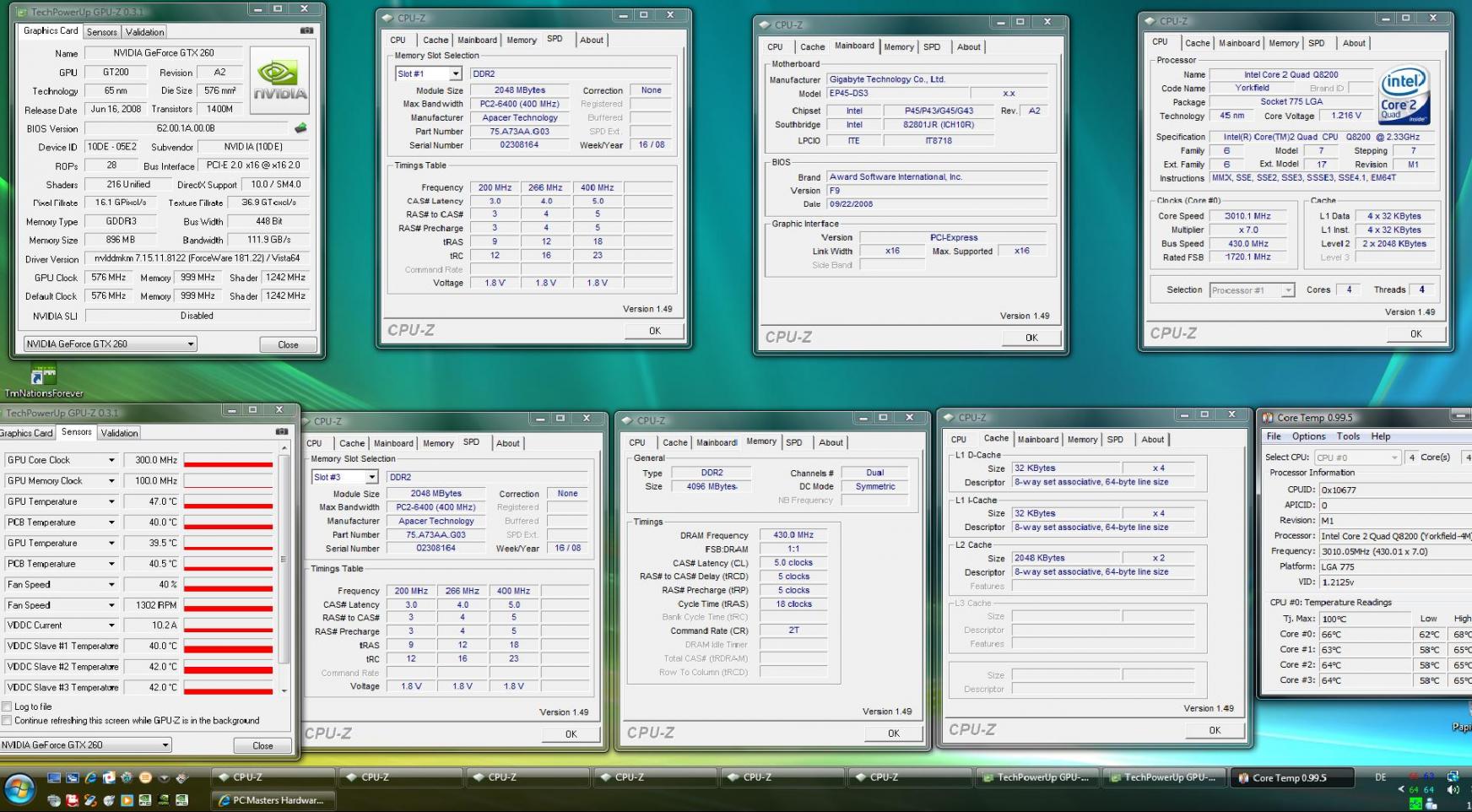This screenshot has height=812, width=1472.
Task: Click OK in CPU-Z Slot #1 SPD window
Action: pyautogui.click(x=655, y=331)
